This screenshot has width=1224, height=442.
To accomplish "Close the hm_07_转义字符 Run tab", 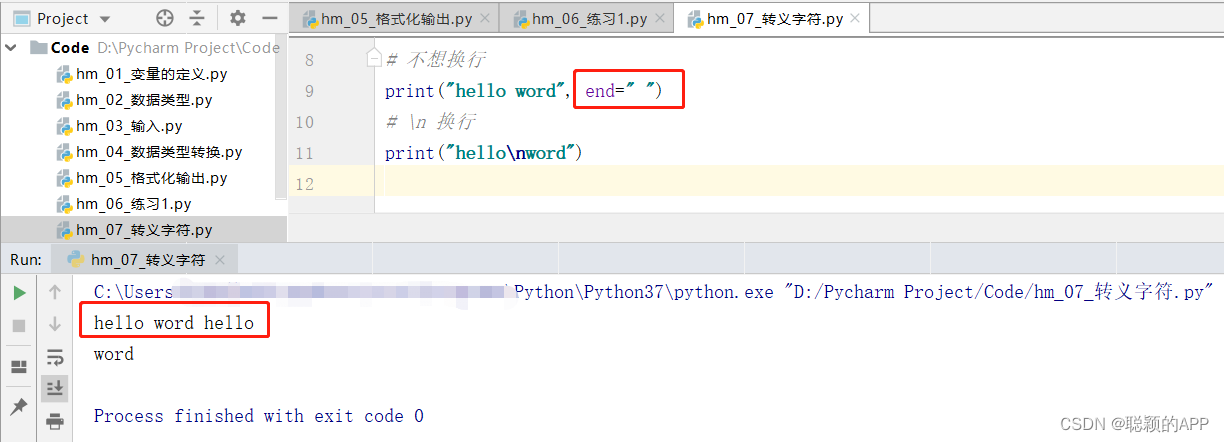I will (x=220, y=260).
